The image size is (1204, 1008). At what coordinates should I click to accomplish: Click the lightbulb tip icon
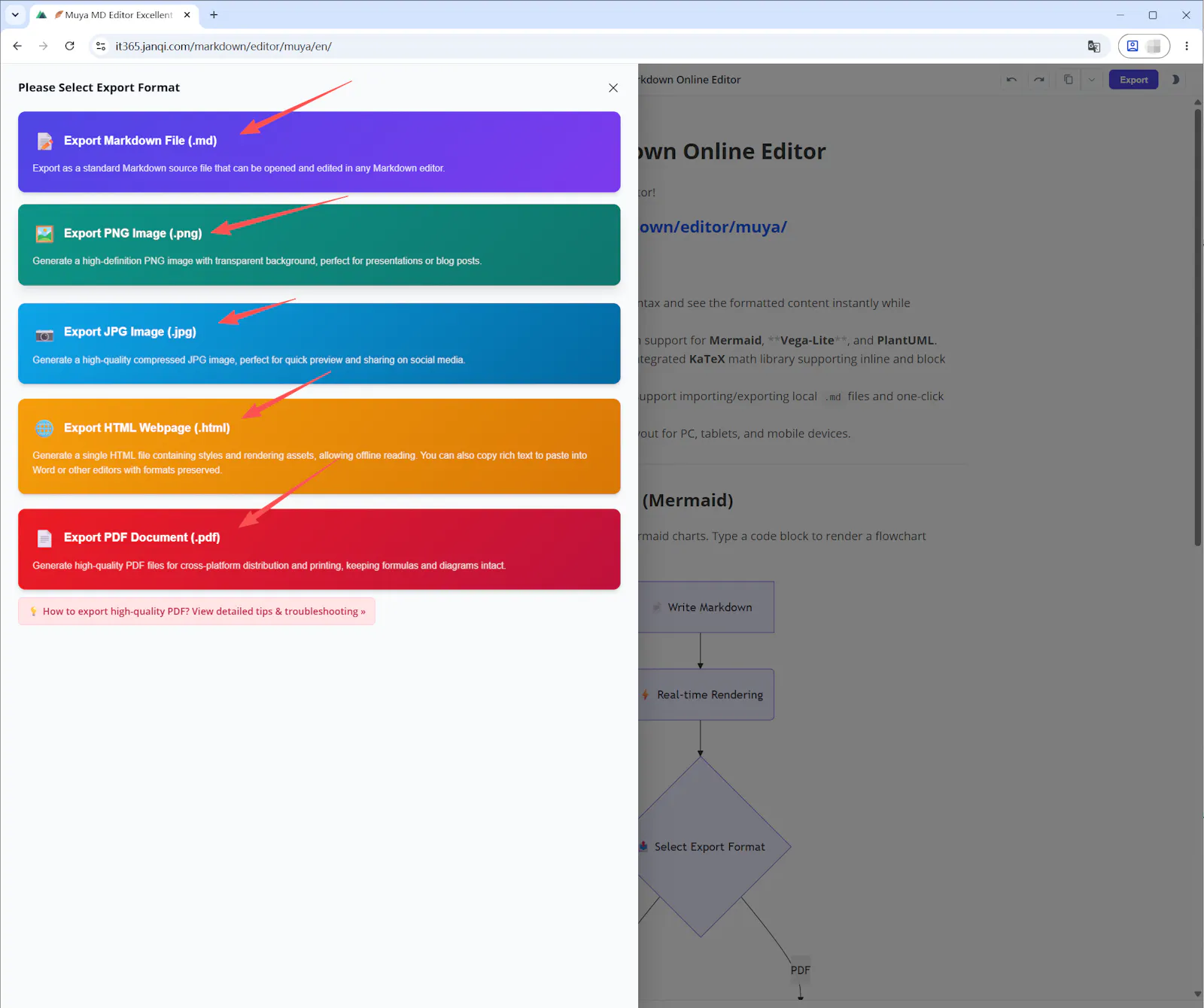point(33,612)
